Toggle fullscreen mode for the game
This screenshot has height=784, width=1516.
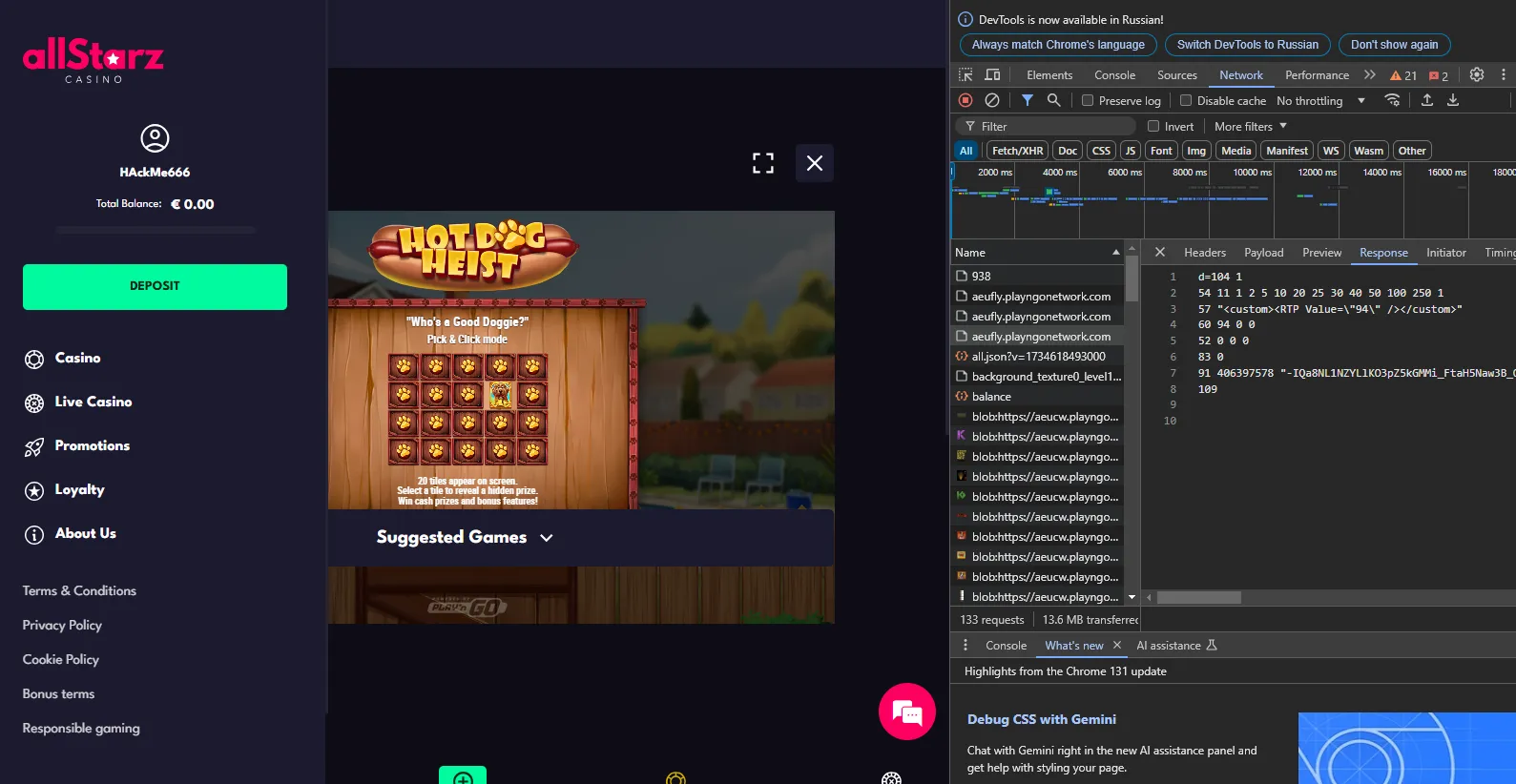click(763, 163)
